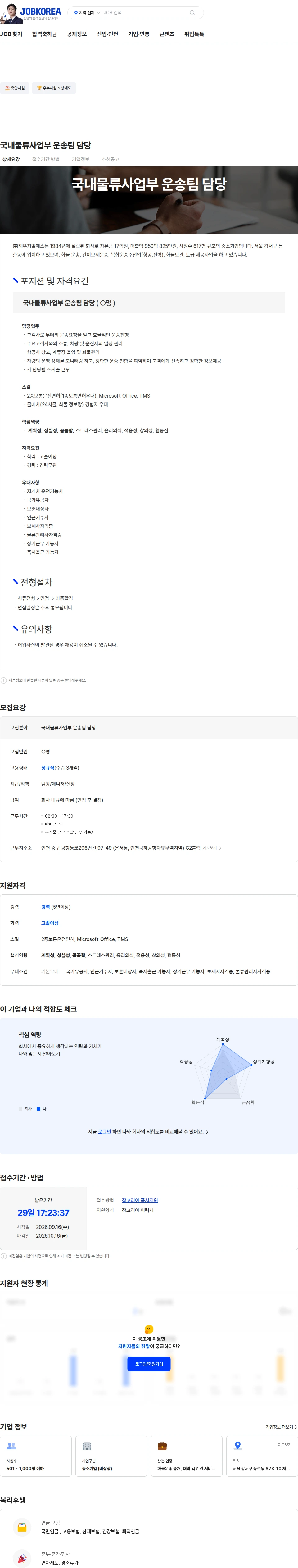Image resolution: width=298 pixels, height=1568 pixels.
Task: Open the 기업·연봉 menu
Action: pos(139,34)
